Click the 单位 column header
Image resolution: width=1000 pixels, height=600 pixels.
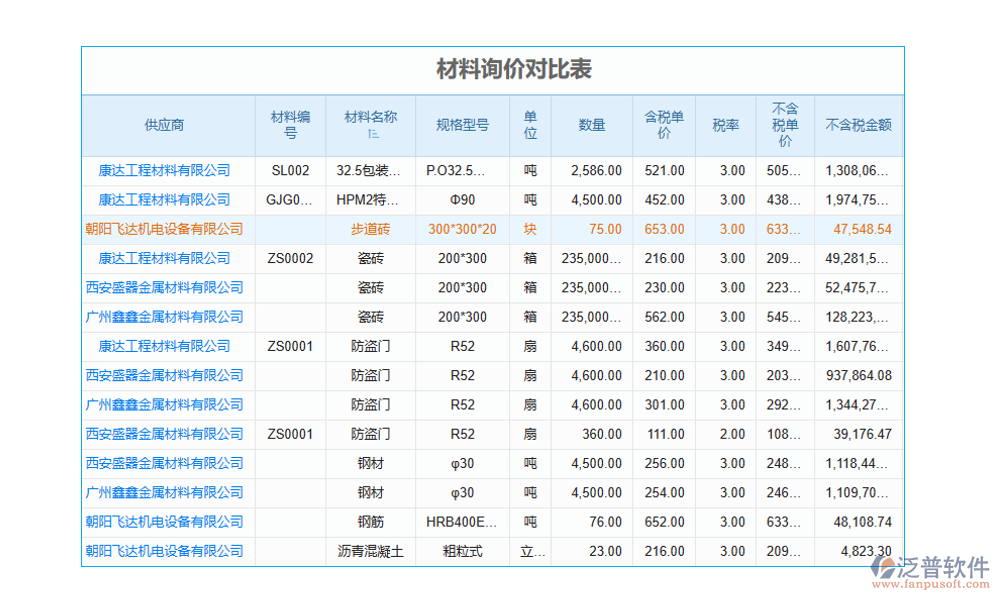[529, 125]
